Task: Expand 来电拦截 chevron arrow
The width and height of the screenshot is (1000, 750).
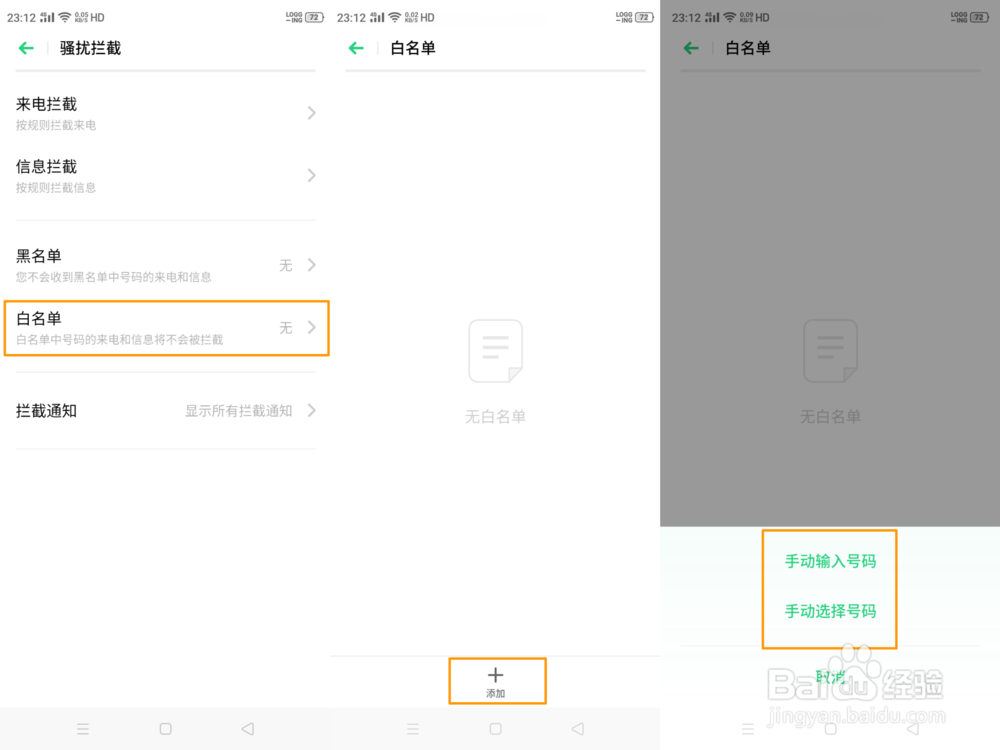Action: [311, 113]
